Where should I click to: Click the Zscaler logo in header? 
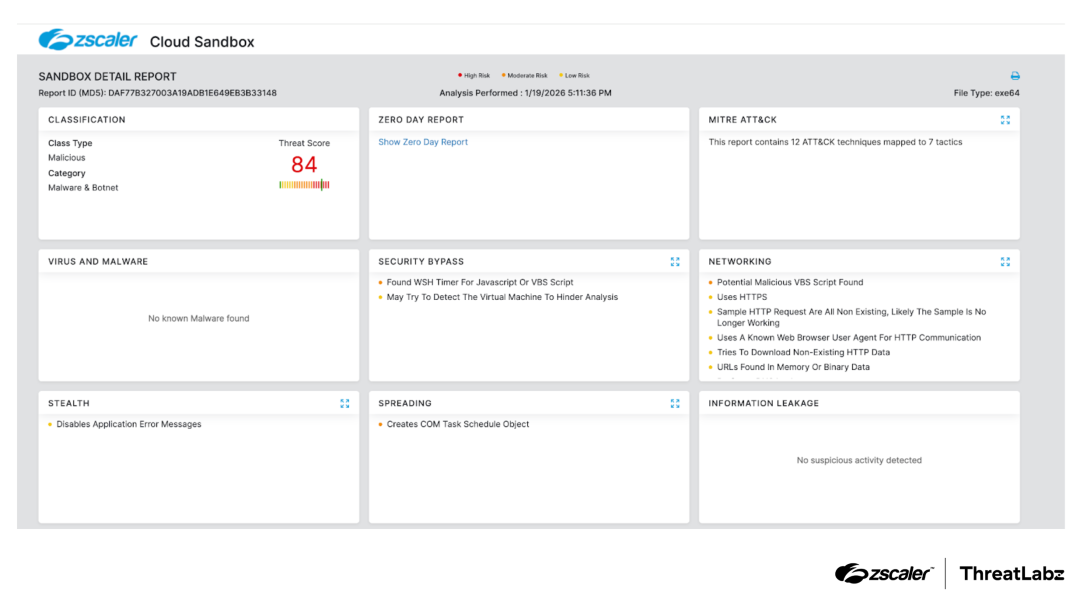click(x=88, y=40)
